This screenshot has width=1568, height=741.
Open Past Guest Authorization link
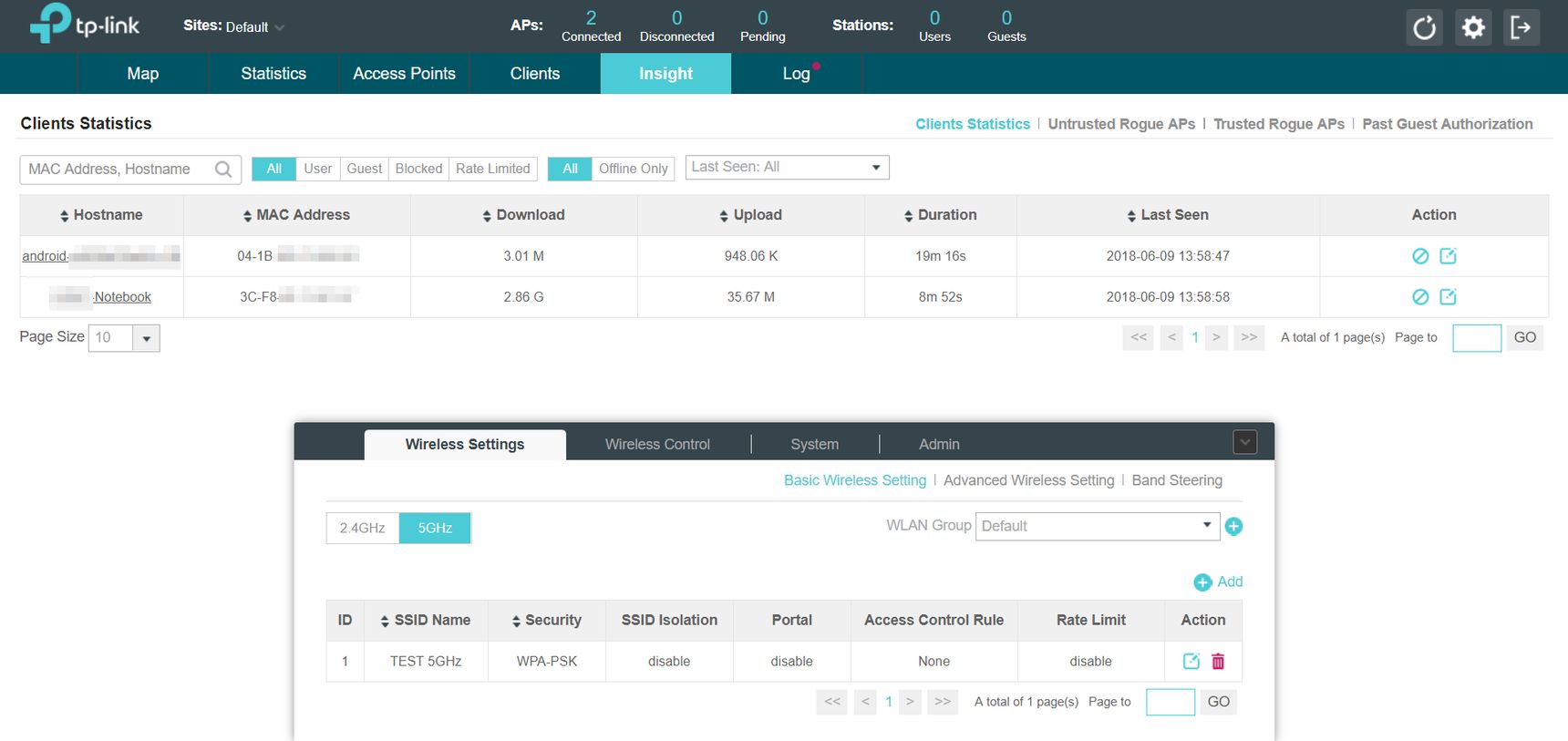tap(1448, 124)
